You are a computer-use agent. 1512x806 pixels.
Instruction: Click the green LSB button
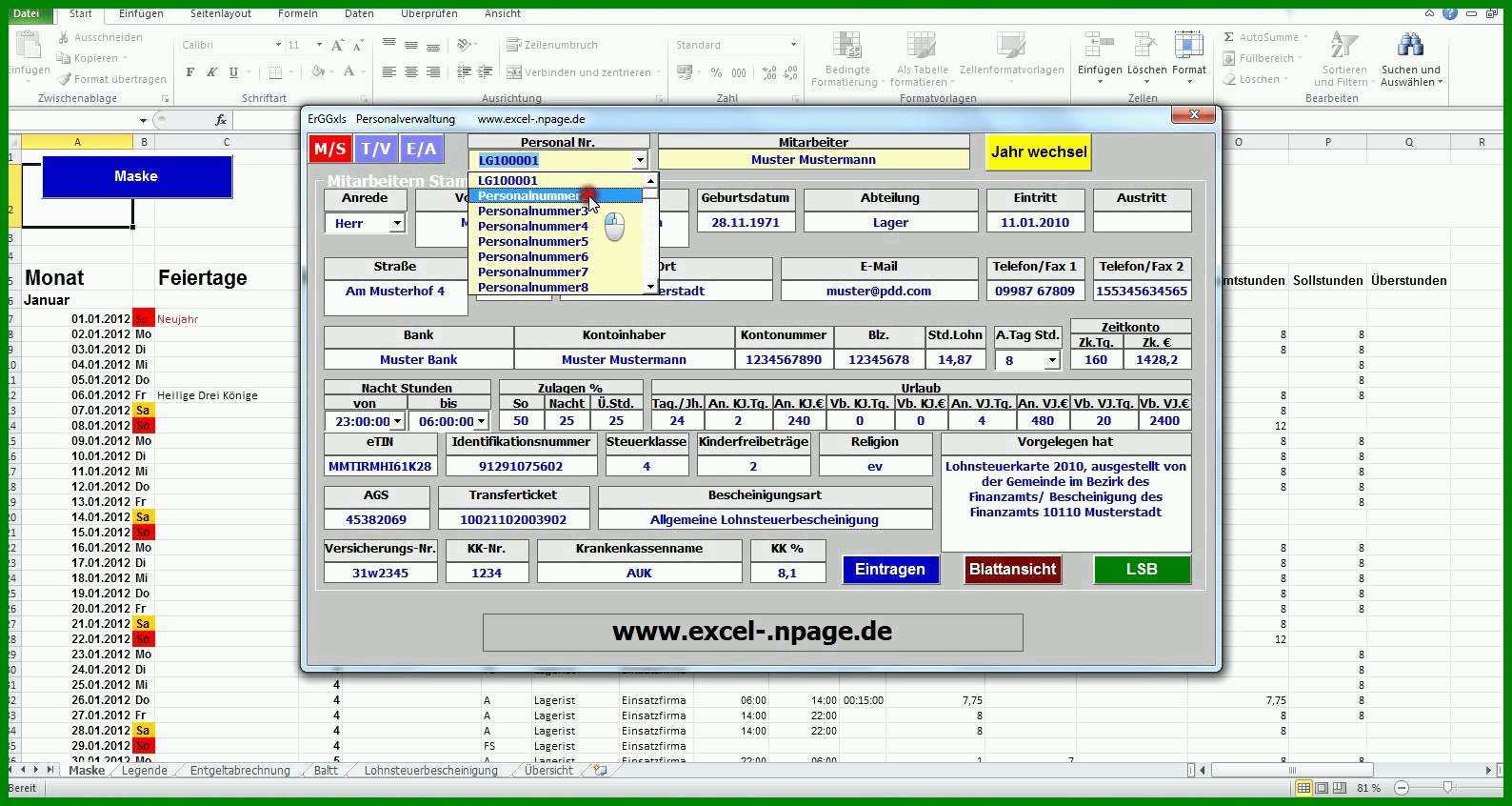(1142, 570)
